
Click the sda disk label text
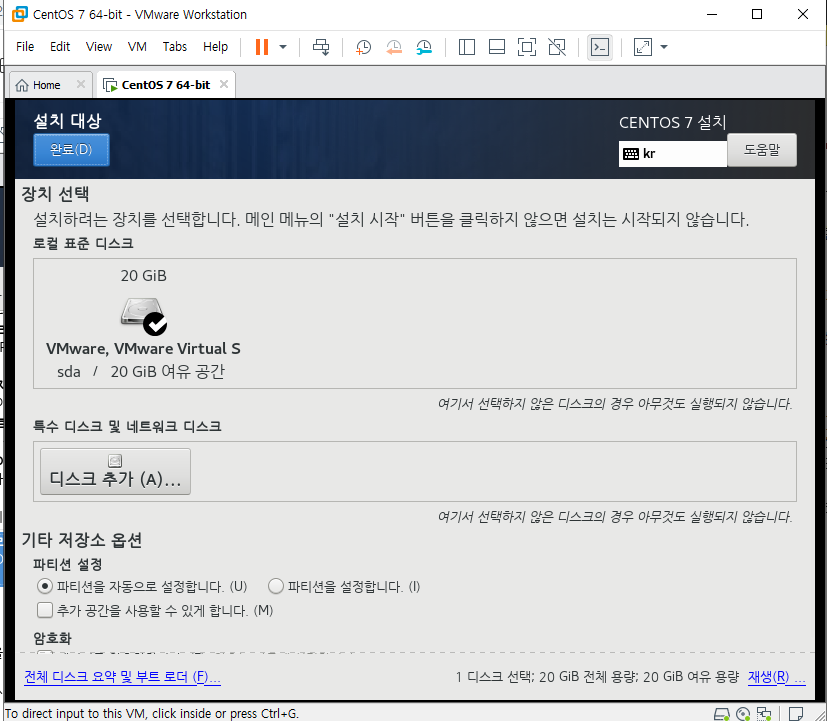69,372
